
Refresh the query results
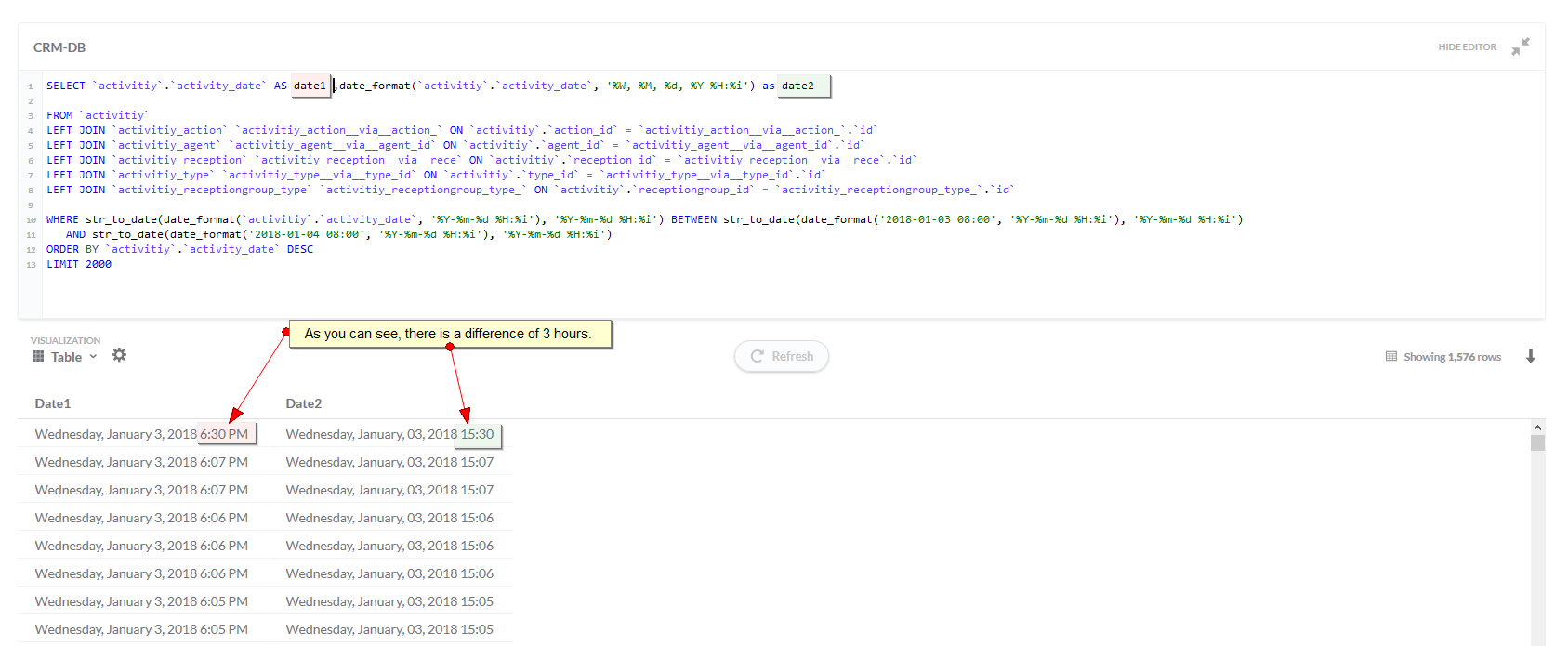(x=782, y=356)
